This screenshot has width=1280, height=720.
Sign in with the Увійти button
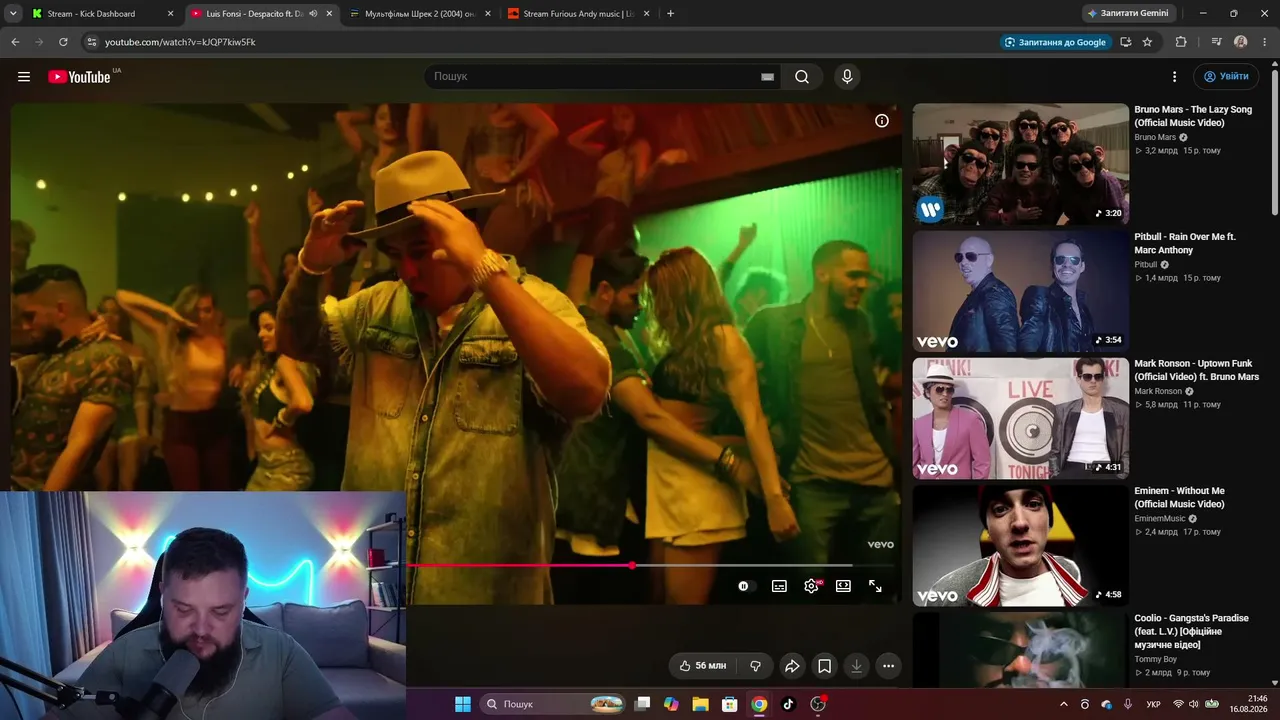pyautogui.click(x=1226, y=77)
